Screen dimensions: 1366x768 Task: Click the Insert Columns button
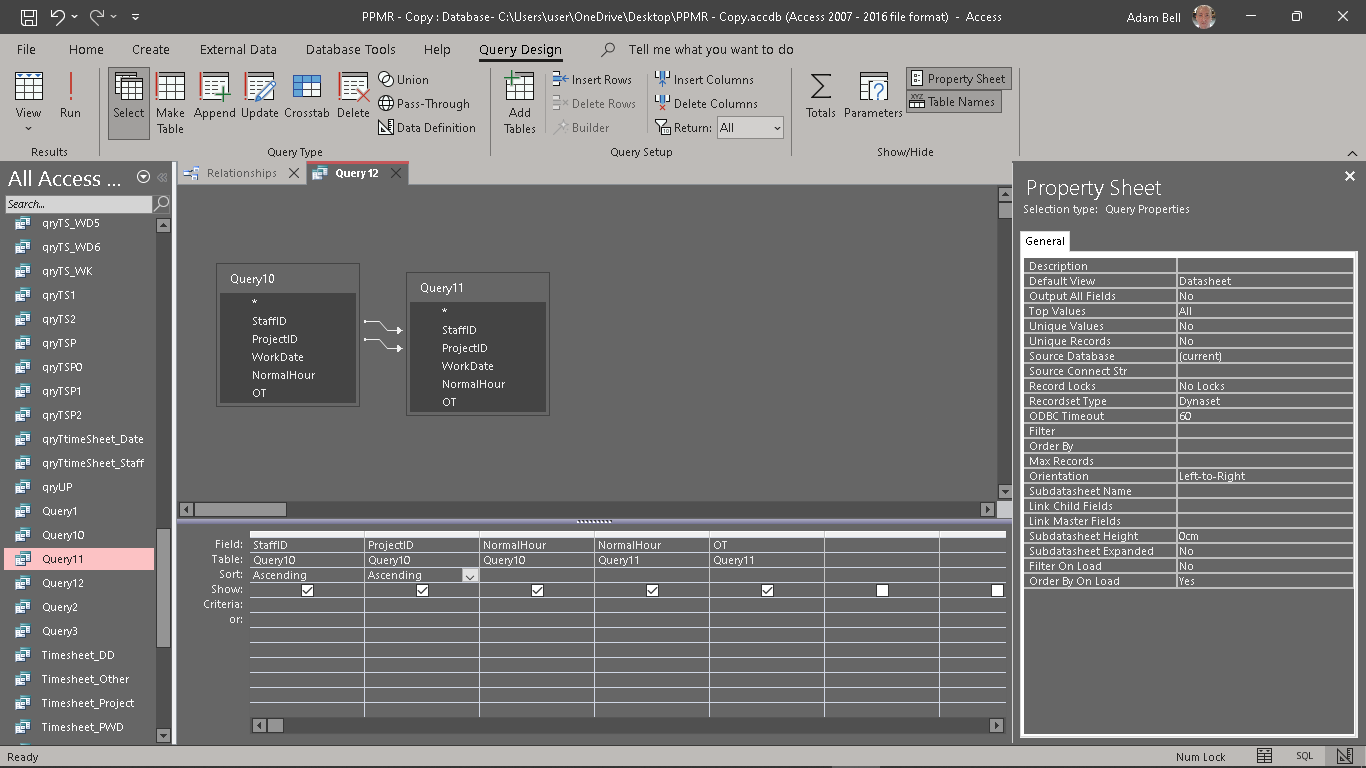[x=705, y=80]
